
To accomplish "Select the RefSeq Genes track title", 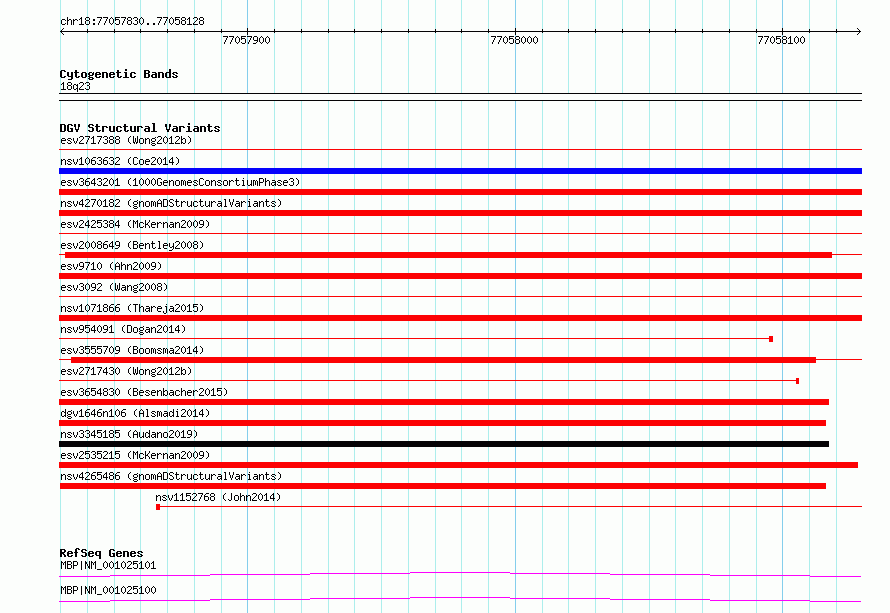I will point(101,553).
